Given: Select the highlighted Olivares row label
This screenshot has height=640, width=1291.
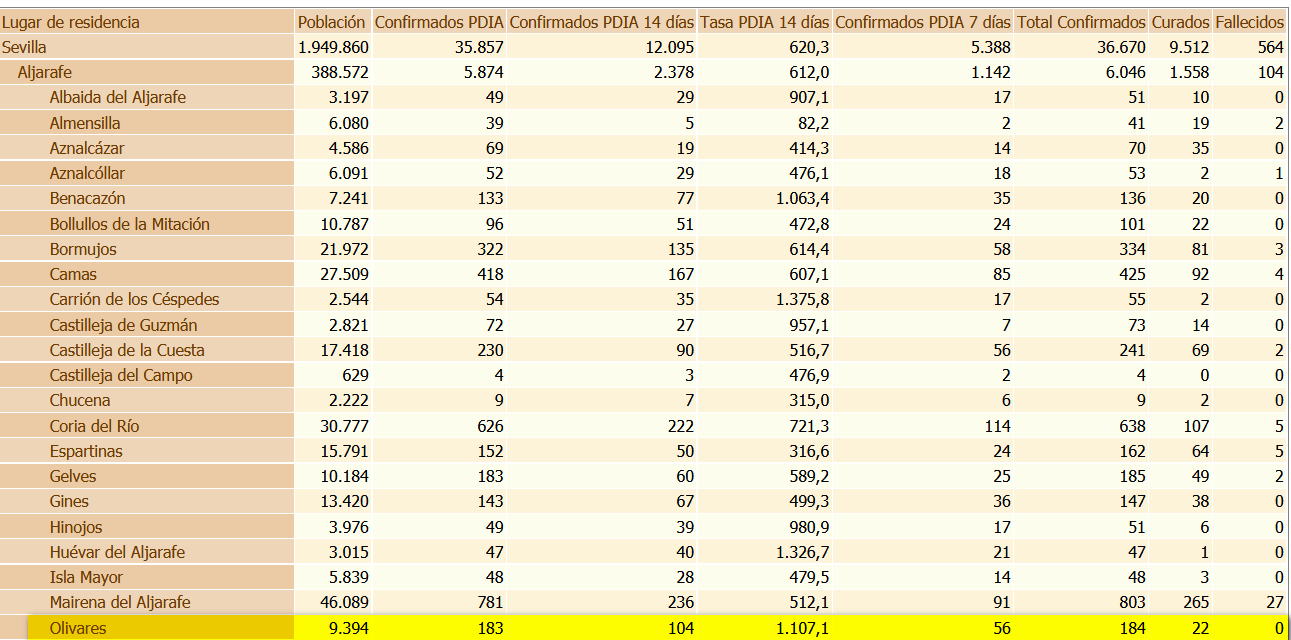Looking at the screenshot, I should [x=78, y=628].
